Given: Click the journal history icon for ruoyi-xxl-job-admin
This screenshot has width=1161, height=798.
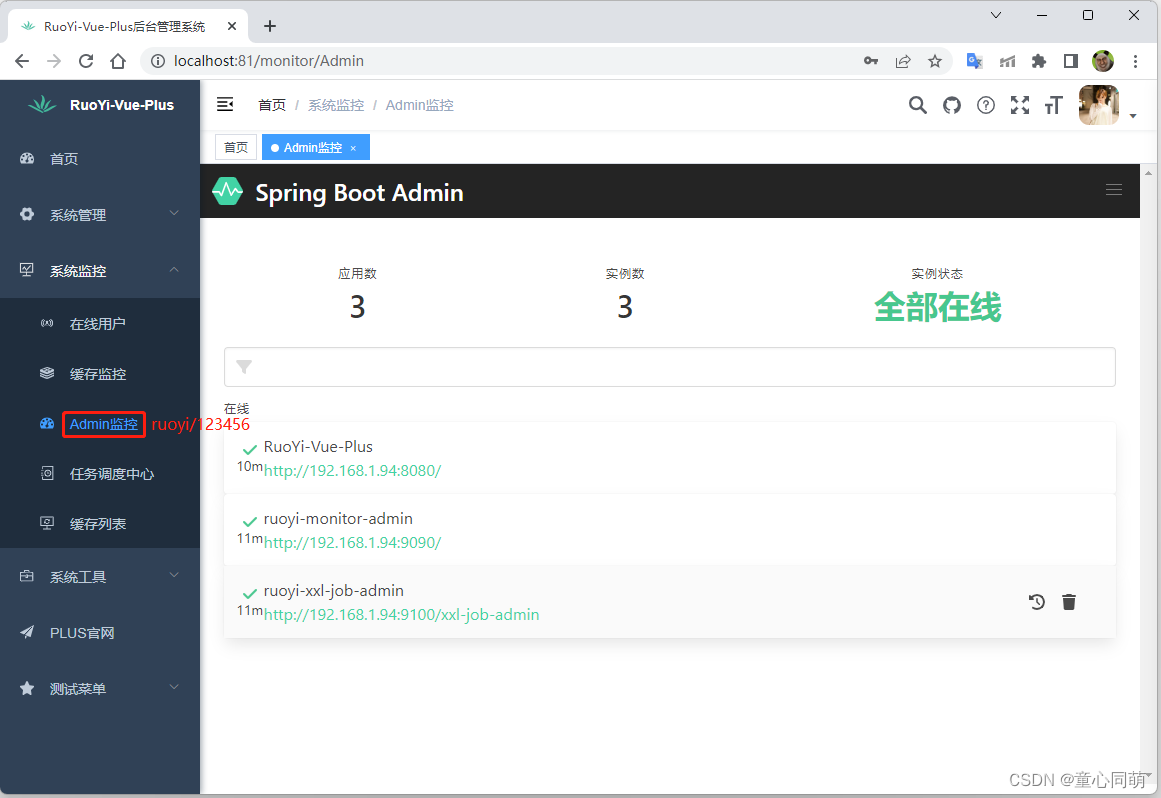Looking at the screenshot, I should (x=1037, y=602).
